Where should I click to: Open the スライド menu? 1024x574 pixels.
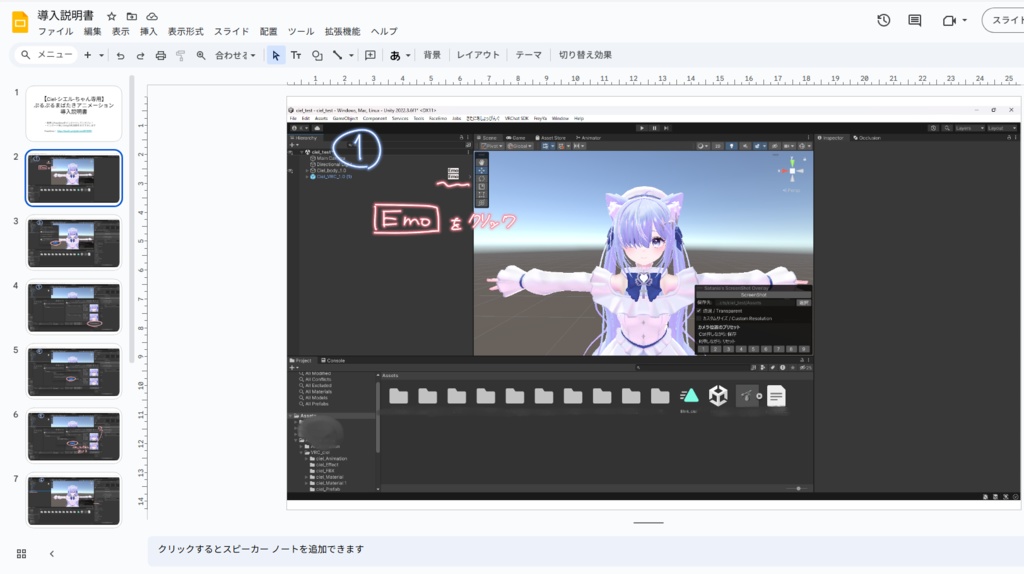coord(231,31)
